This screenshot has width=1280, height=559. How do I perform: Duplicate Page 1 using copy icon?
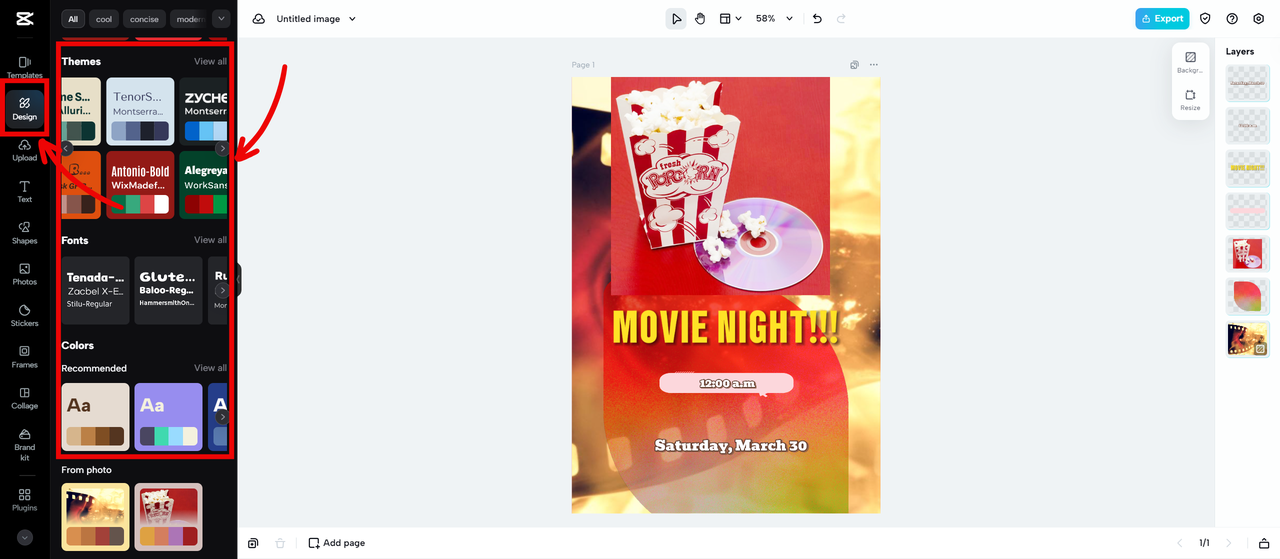(x=854, y=65)
